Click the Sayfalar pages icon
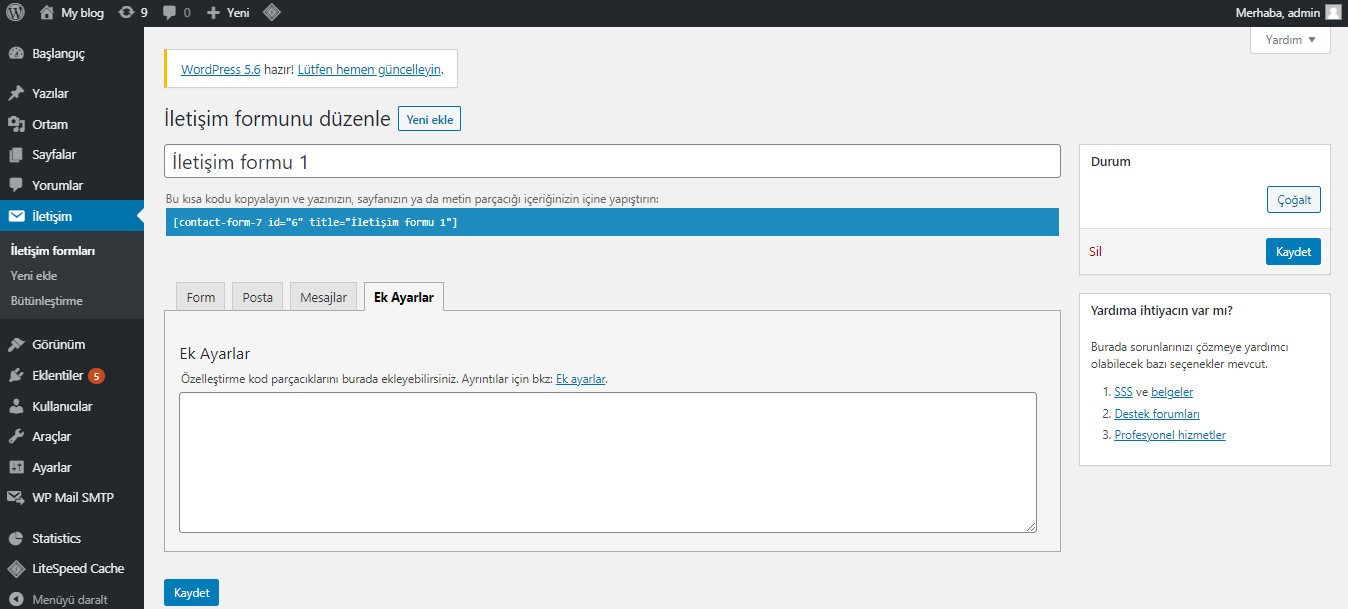Image resolution: width=1348 pixels, height=609 pixels. point(16,155)
